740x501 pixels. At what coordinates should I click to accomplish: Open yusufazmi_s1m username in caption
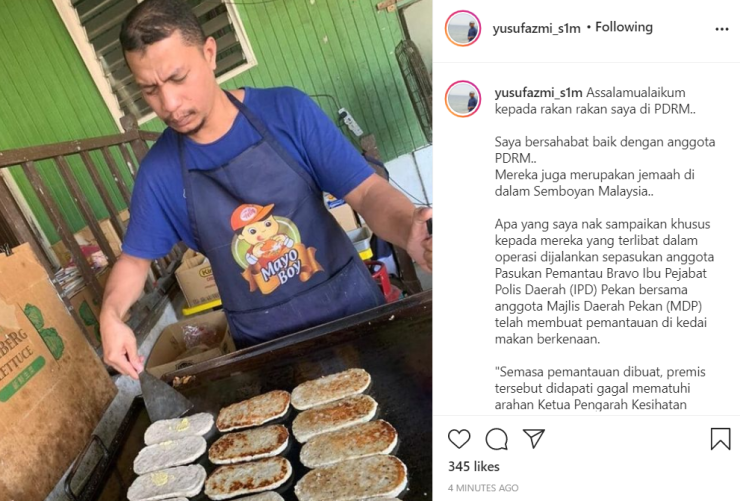(538, 93)
